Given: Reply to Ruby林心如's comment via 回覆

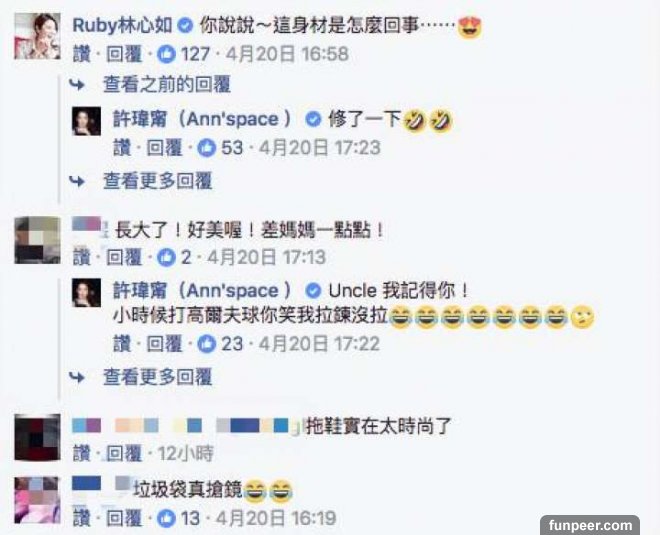Looking at the screenshot, I should [124, 54].
